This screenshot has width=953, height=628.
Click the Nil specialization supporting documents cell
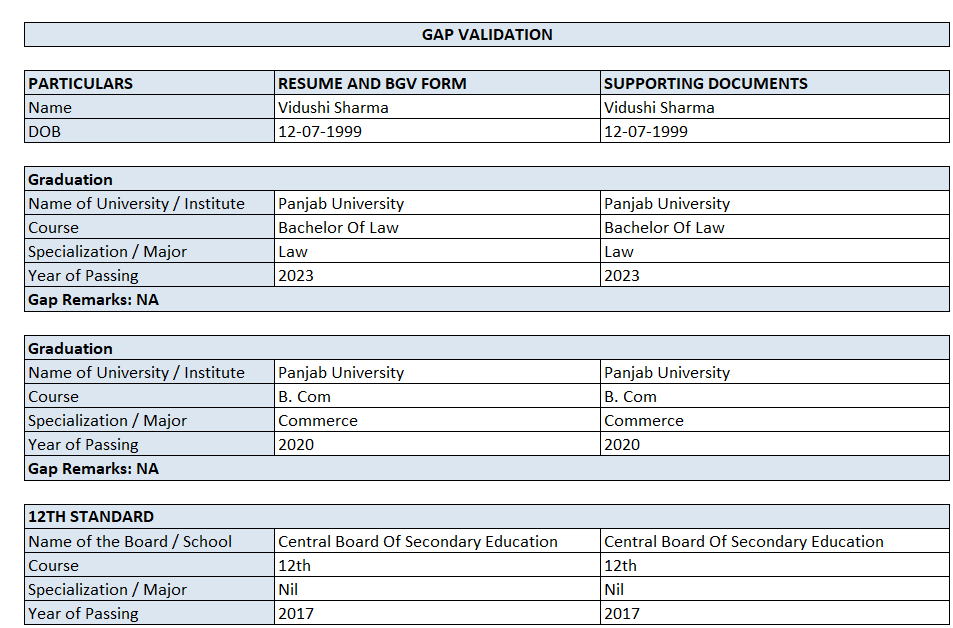click(775, 589)
